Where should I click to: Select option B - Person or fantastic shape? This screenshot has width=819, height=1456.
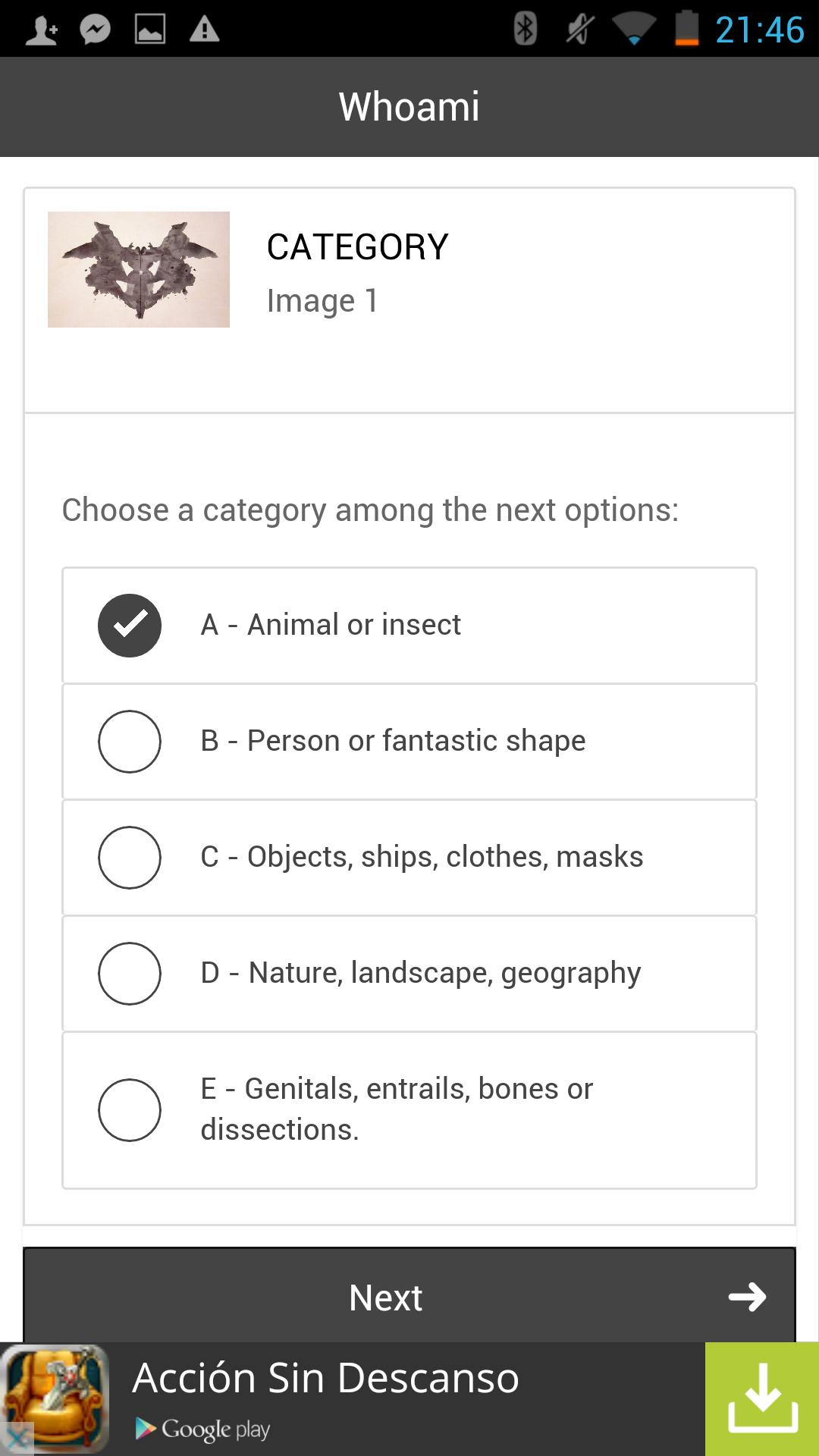tap(130, 742)
